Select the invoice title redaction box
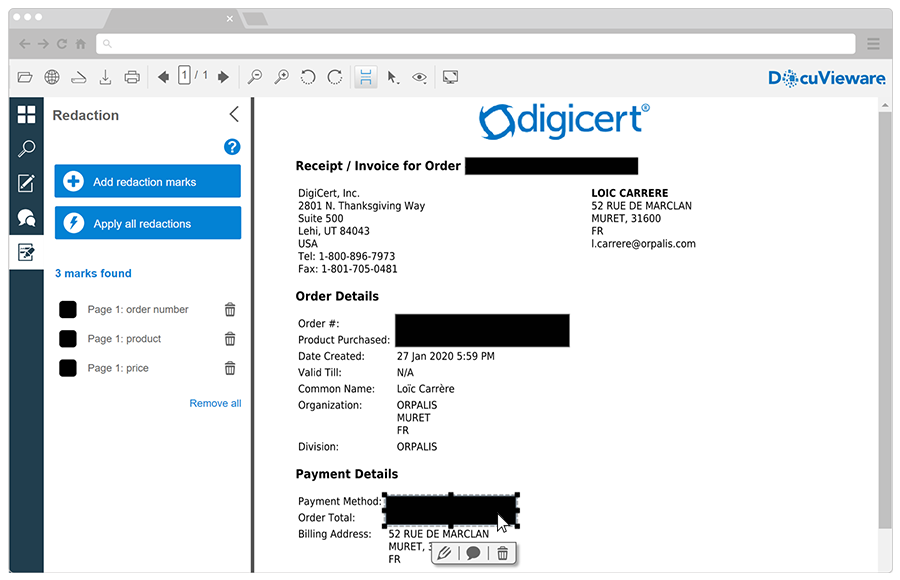The width and height of the screenshot is (900, 580). click(x=551, y=166)
